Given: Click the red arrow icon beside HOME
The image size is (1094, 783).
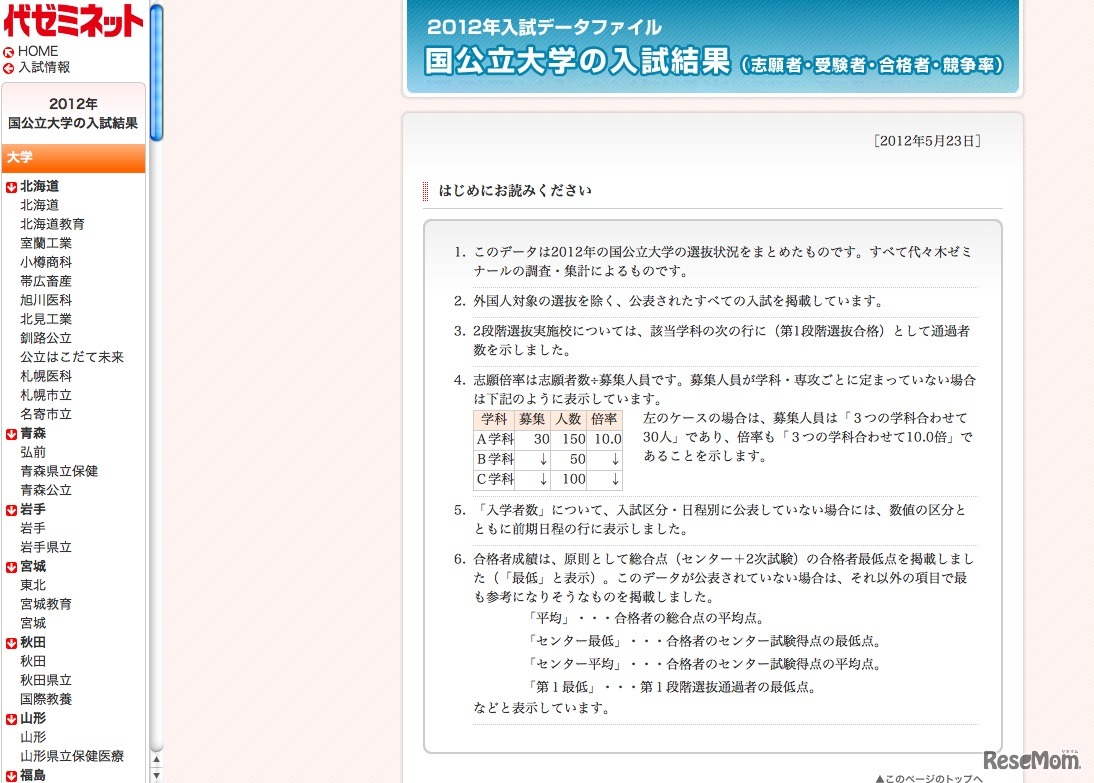Looking at the screenshot, I should click(9, 52).
